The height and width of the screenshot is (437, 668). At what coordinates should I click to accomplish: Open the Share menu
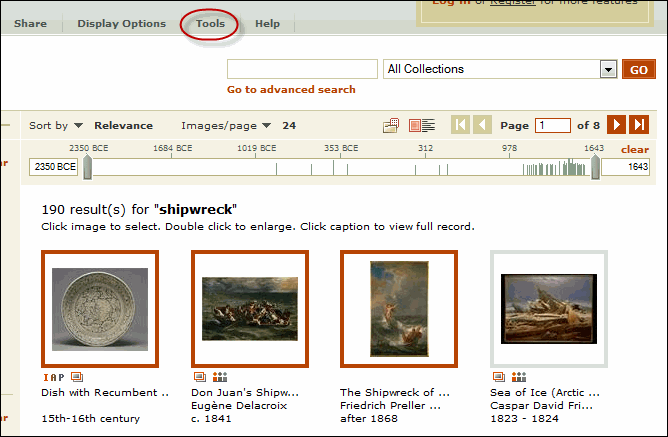point(30,23)
